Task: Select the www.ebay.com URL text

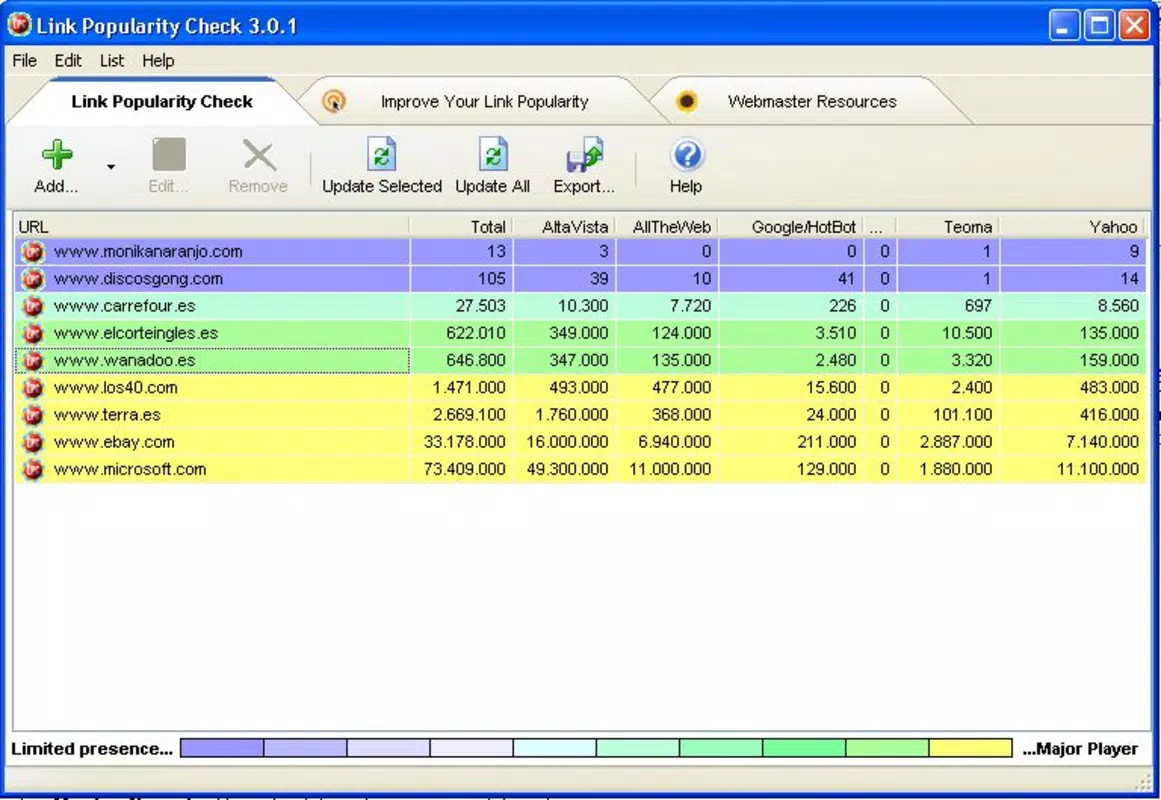Action: click(114, 442)
